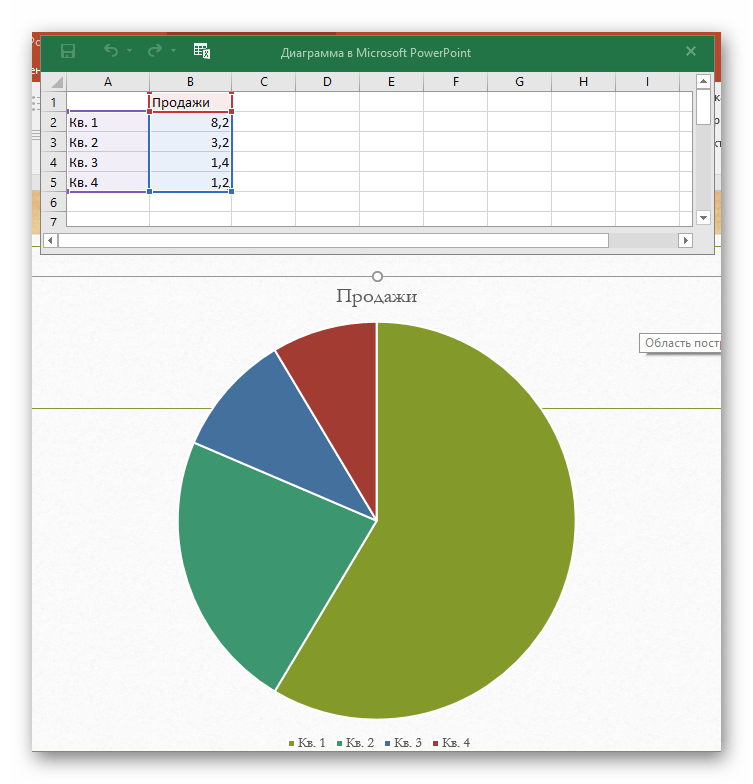Click the Кв. 4 legend entry

tap(452, 742)
